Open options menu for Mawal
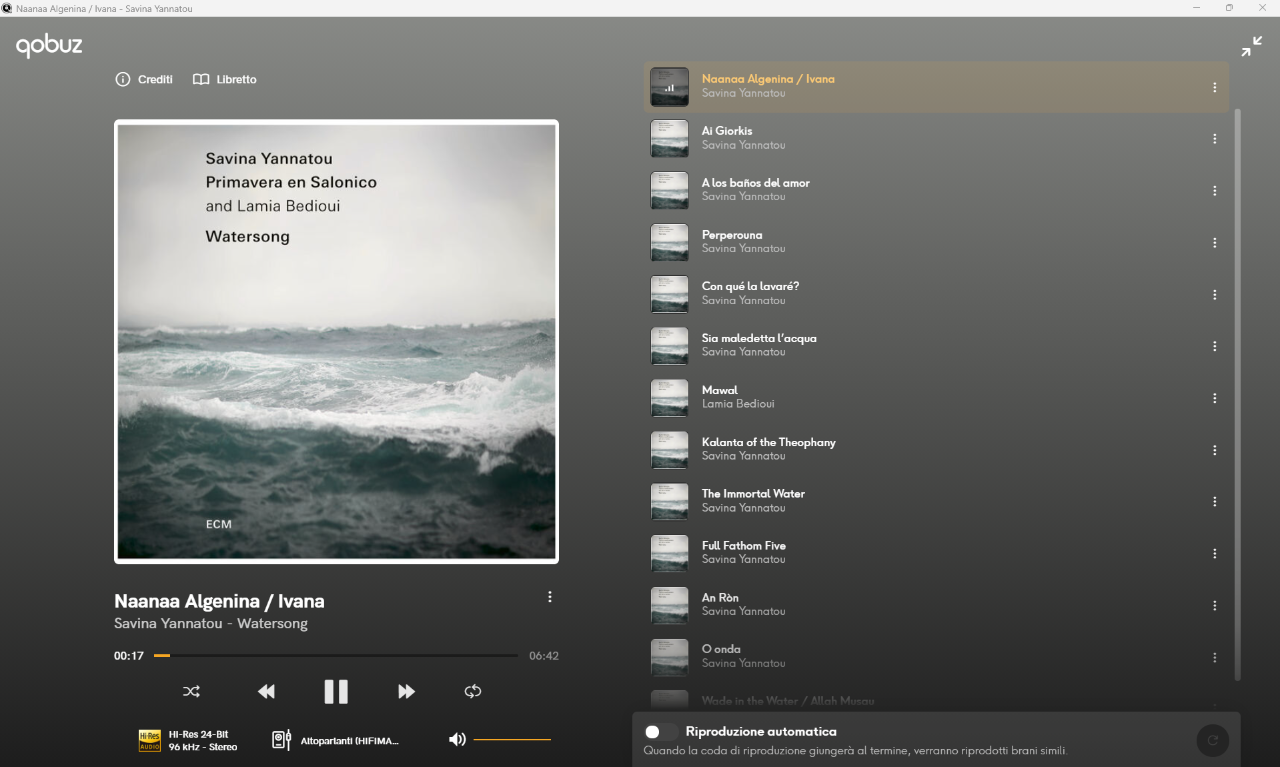This screenshot has width=1280, height=767. [x=1214, y=398]
